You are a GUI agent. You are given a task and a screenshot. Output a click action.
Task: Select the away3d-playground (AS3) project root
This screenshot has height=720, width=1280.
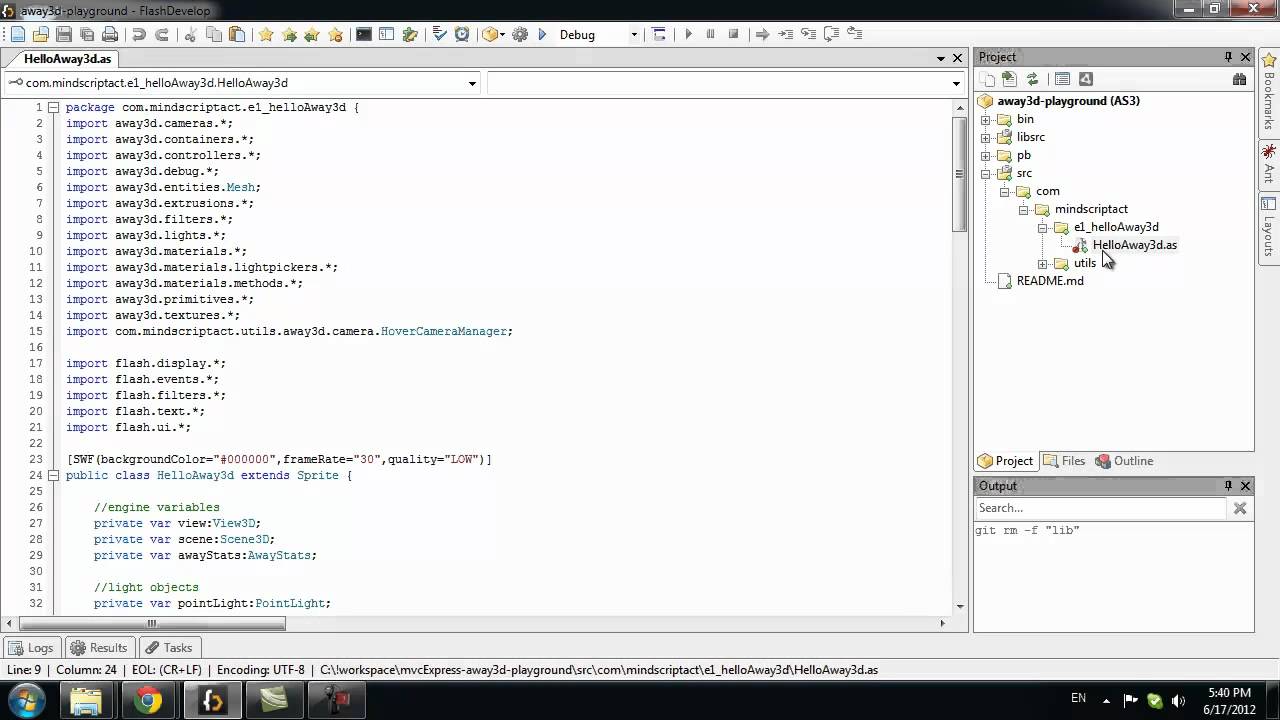click(1068, 101)
